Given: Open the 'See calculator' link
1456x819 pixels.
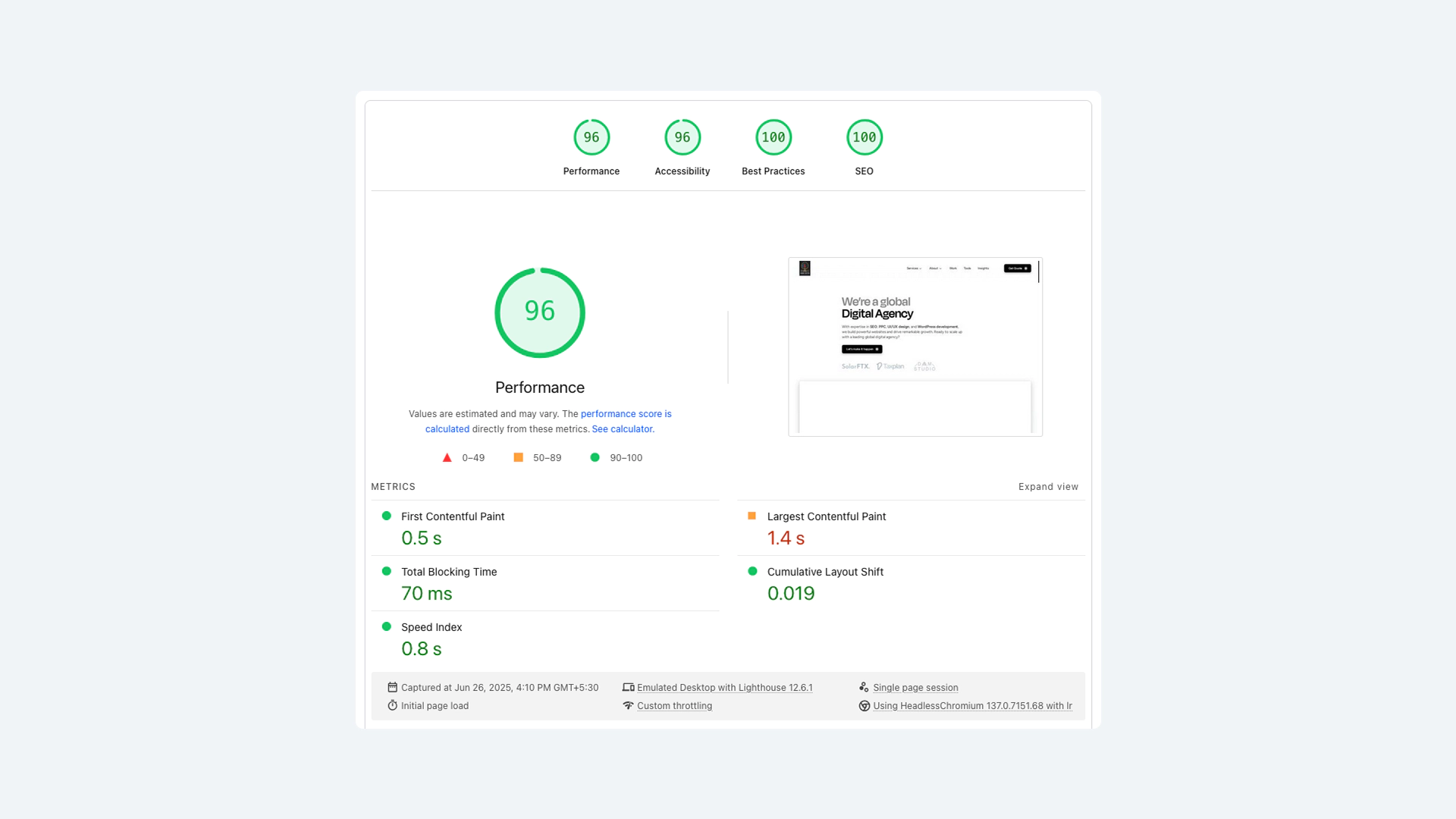Looking at the screenshot, I should [x=622, y=429].
